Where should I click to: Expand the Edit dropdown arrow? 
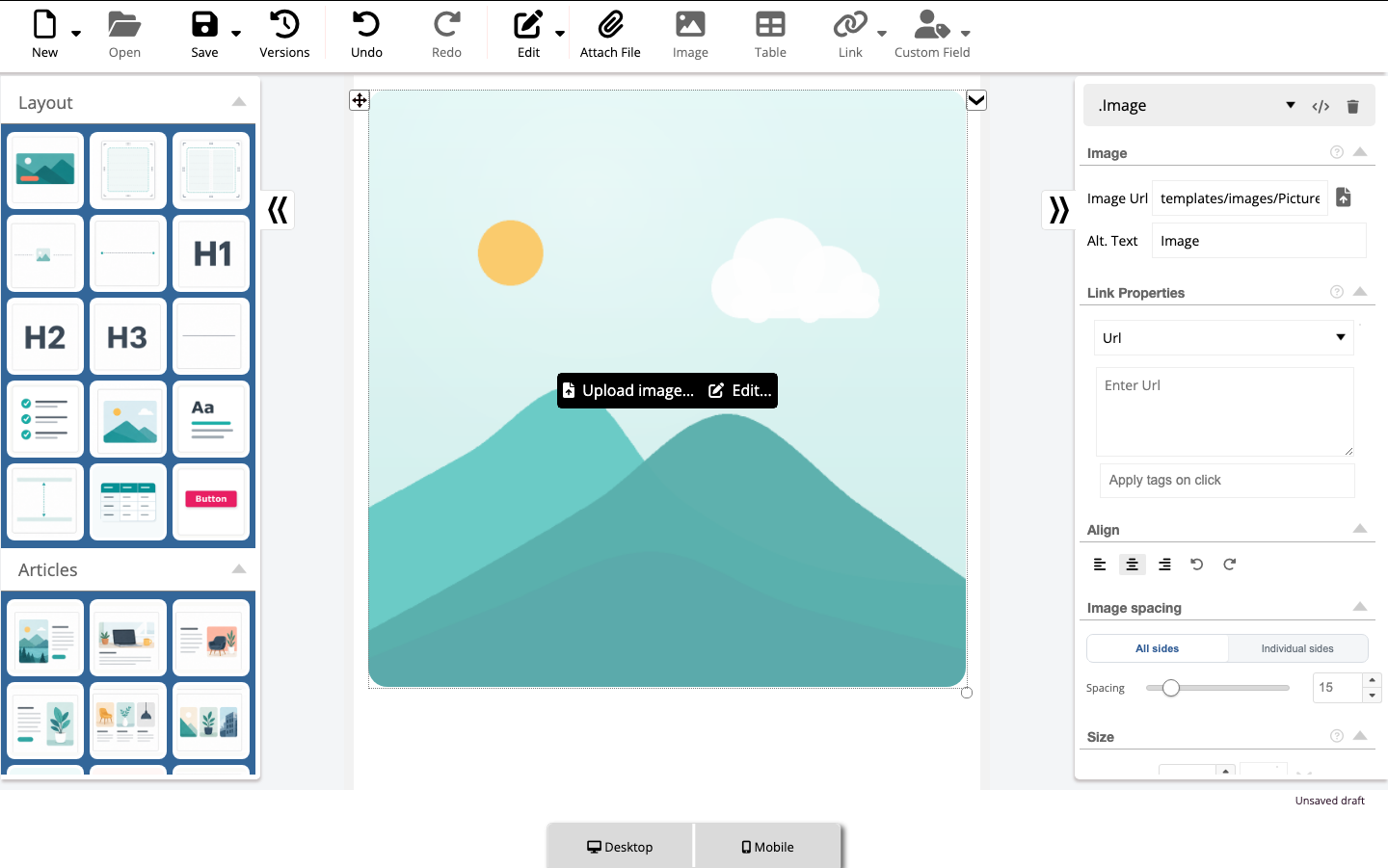(x=560, y=34)
